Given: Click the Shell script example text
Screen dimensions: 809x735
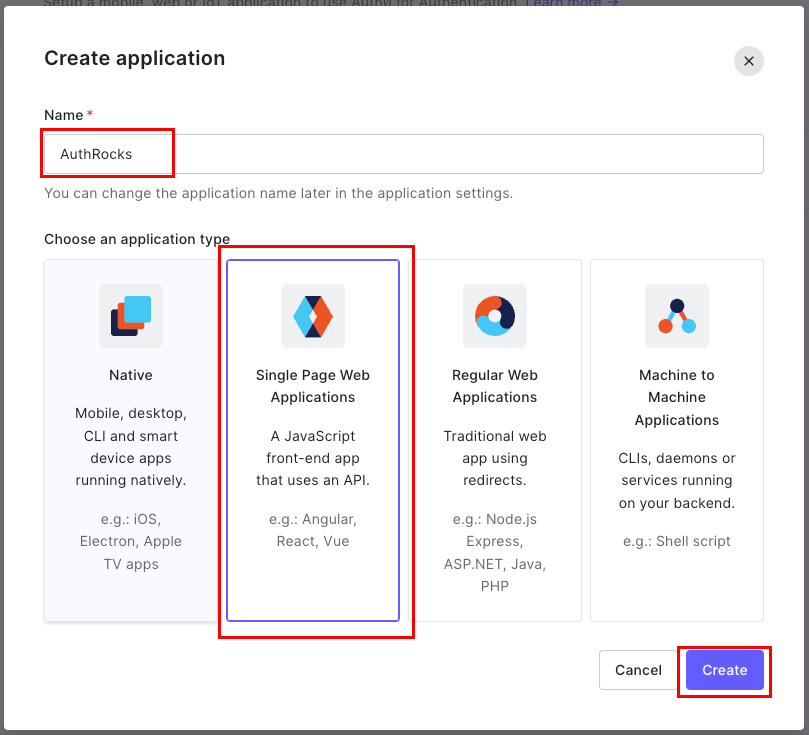Looking at the screenshot, I should coord(677,541).
